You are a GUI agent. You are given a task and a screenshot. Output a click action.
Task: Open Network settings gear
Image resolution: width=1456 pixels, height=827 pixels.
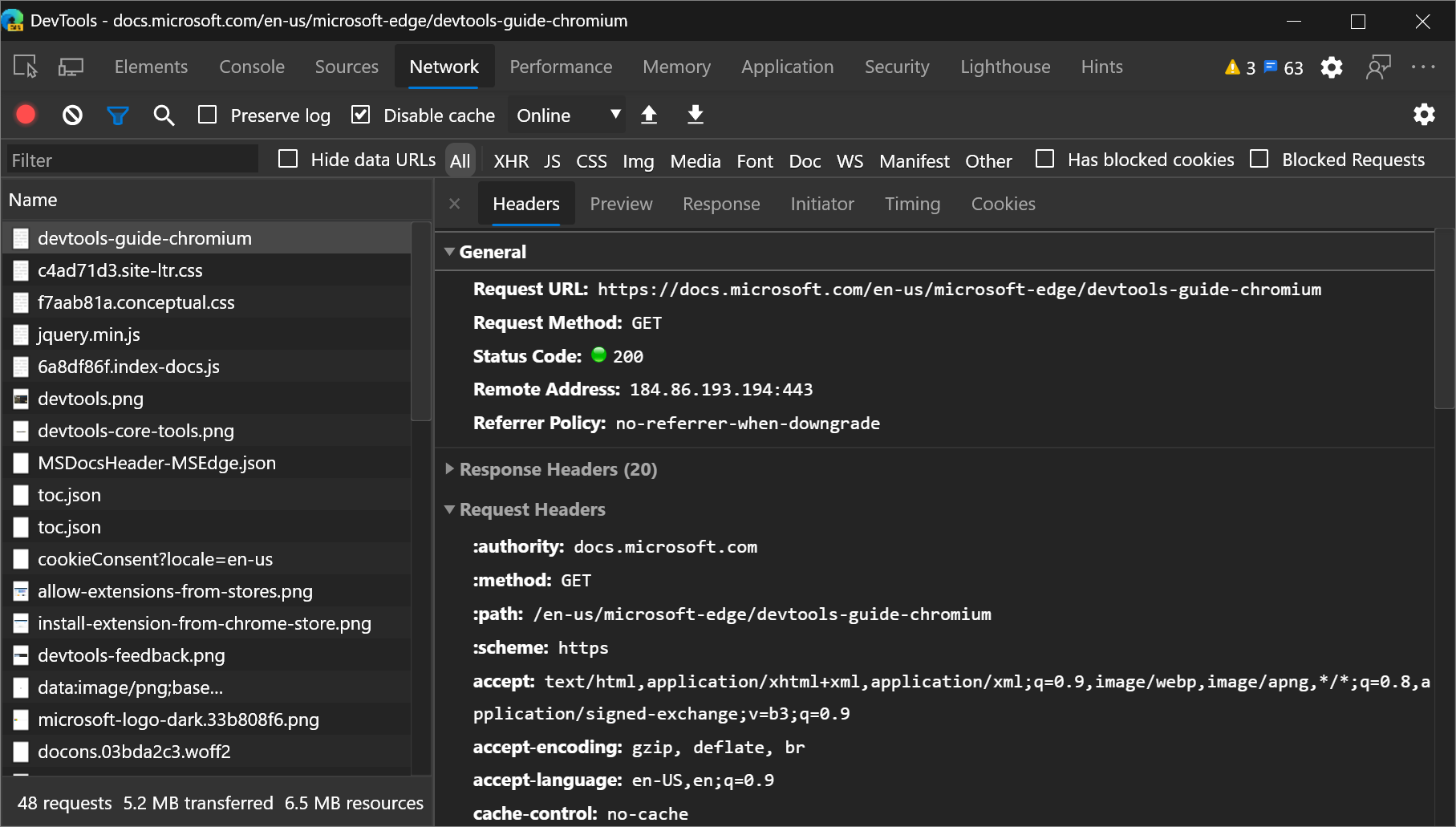pyautogui.click(x=1424, y=115)
